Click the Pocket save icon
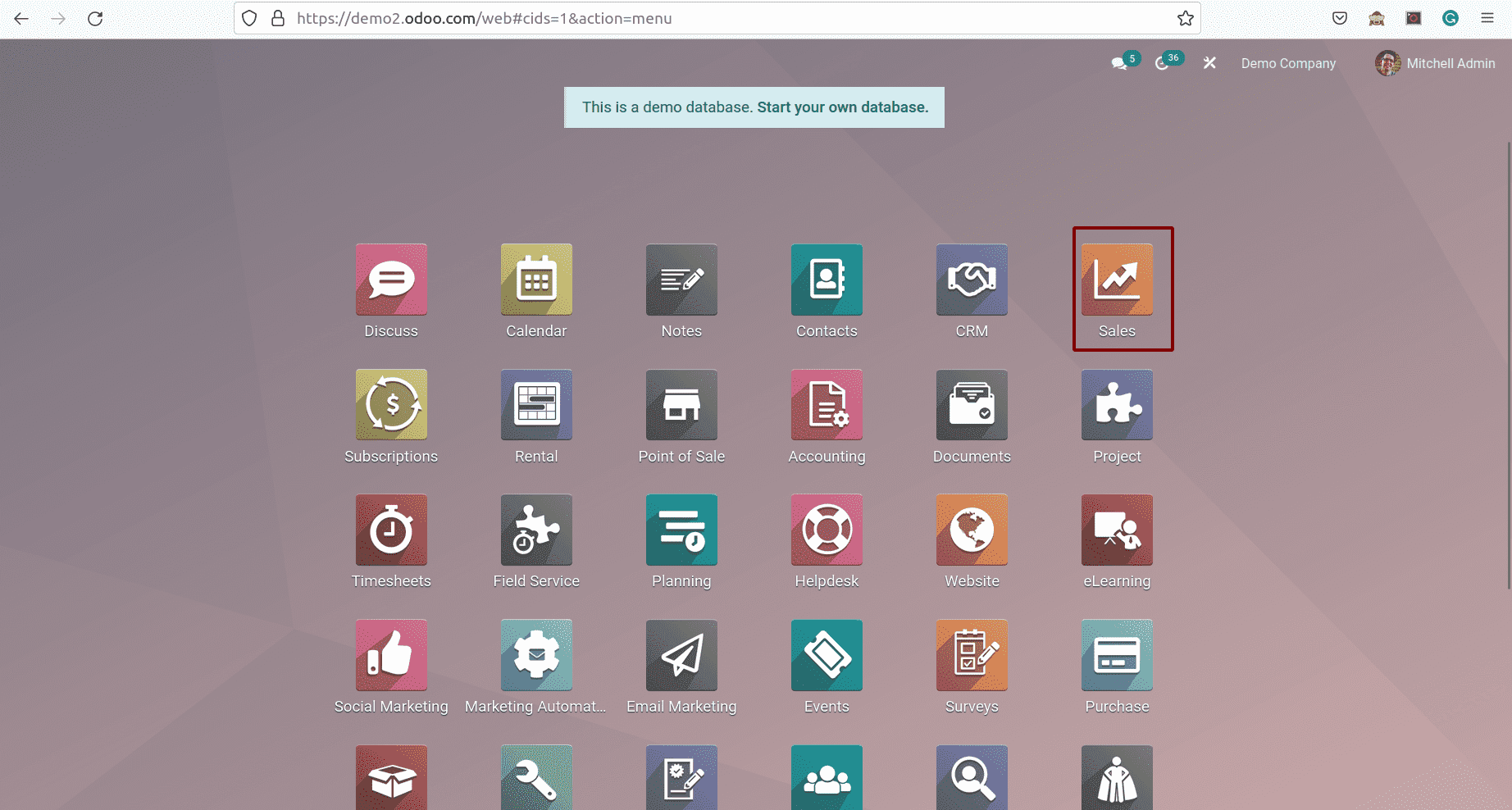This screenshot has width=1512, height=810. click(x=1340, y=18)
